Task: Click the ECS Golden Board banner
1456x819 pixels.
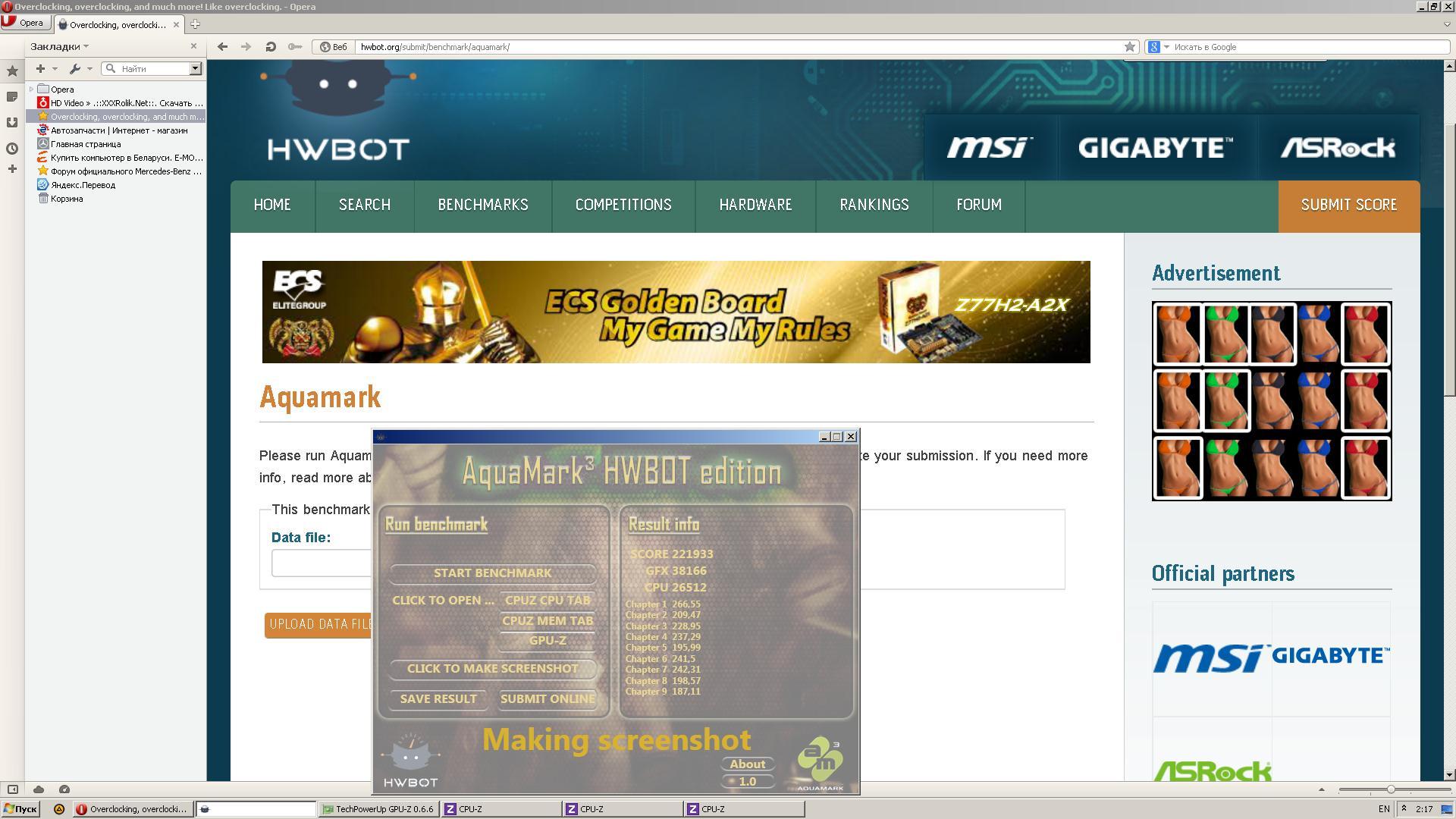Action: click(676, 312)
